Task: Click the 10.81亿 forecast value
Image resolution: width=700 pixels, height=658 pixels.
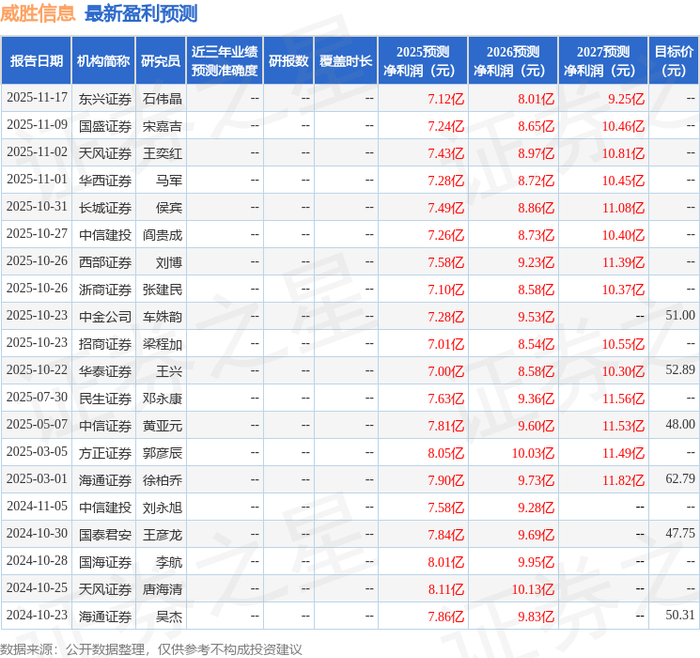Action: pos(623,153)
